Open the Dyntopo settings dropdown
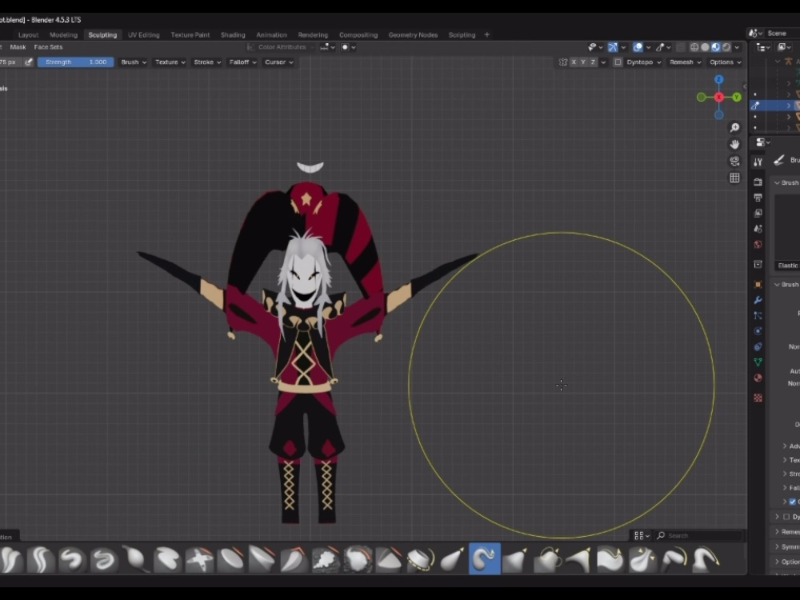This screenshot has height=600, width=800. (x=644, y=62)
